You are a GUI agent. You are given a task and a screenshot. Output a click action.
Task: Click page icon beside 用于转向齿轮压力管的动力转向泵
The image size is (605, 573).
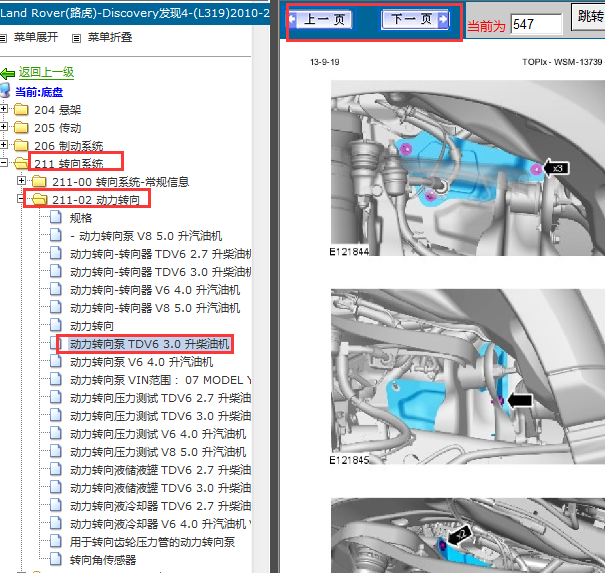point(56,541)
